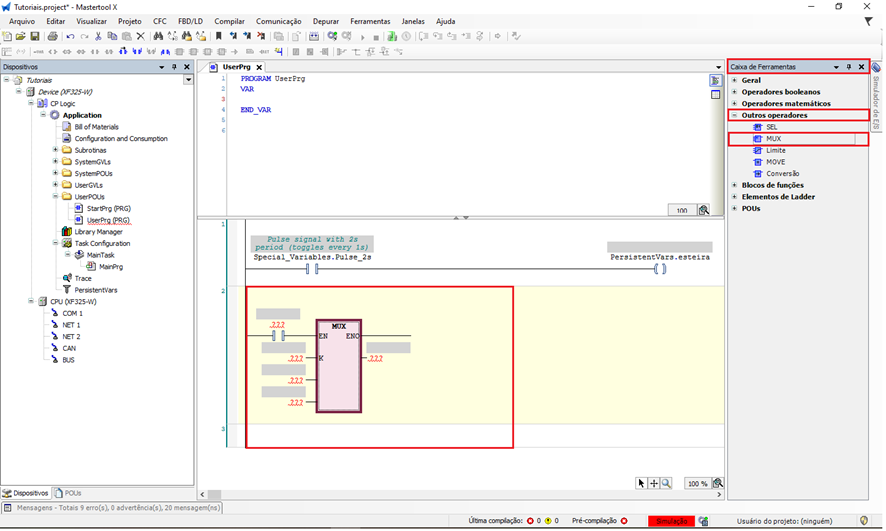Select the MUX operator in the toolbox

tap(774, 139)
